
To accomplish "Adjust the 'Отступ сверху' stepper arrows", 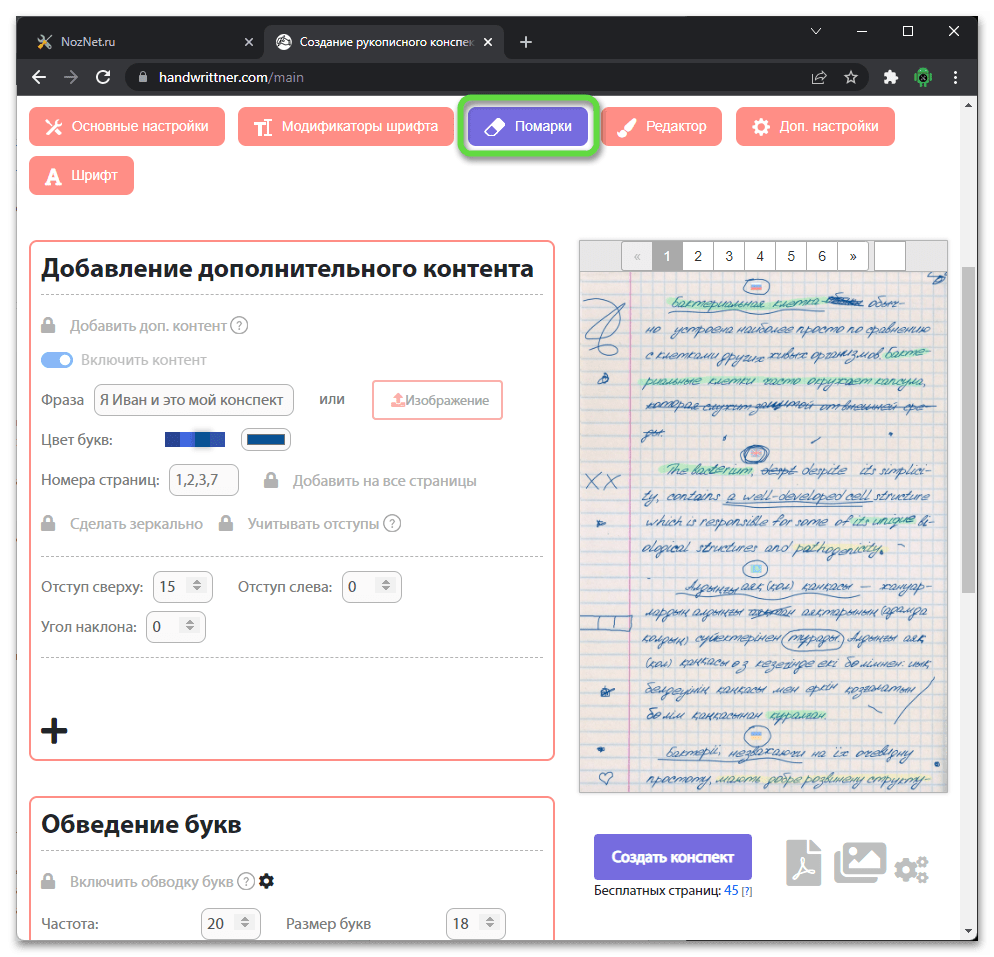I will coord(196,587).
